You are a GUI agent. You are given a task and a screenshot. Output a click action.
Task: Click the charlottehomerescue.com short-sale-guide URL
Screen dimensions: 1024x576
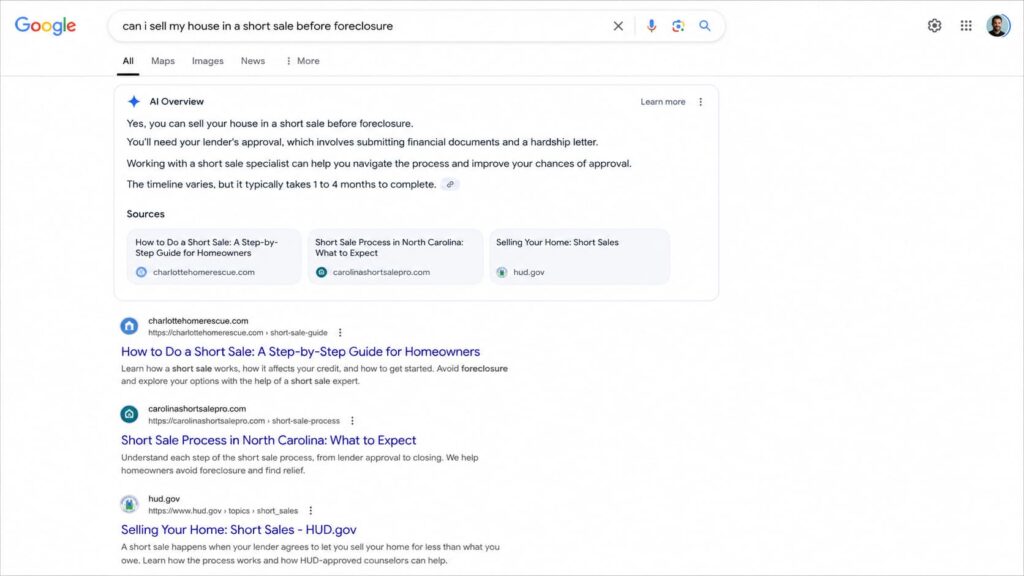[x=238, y=333]
